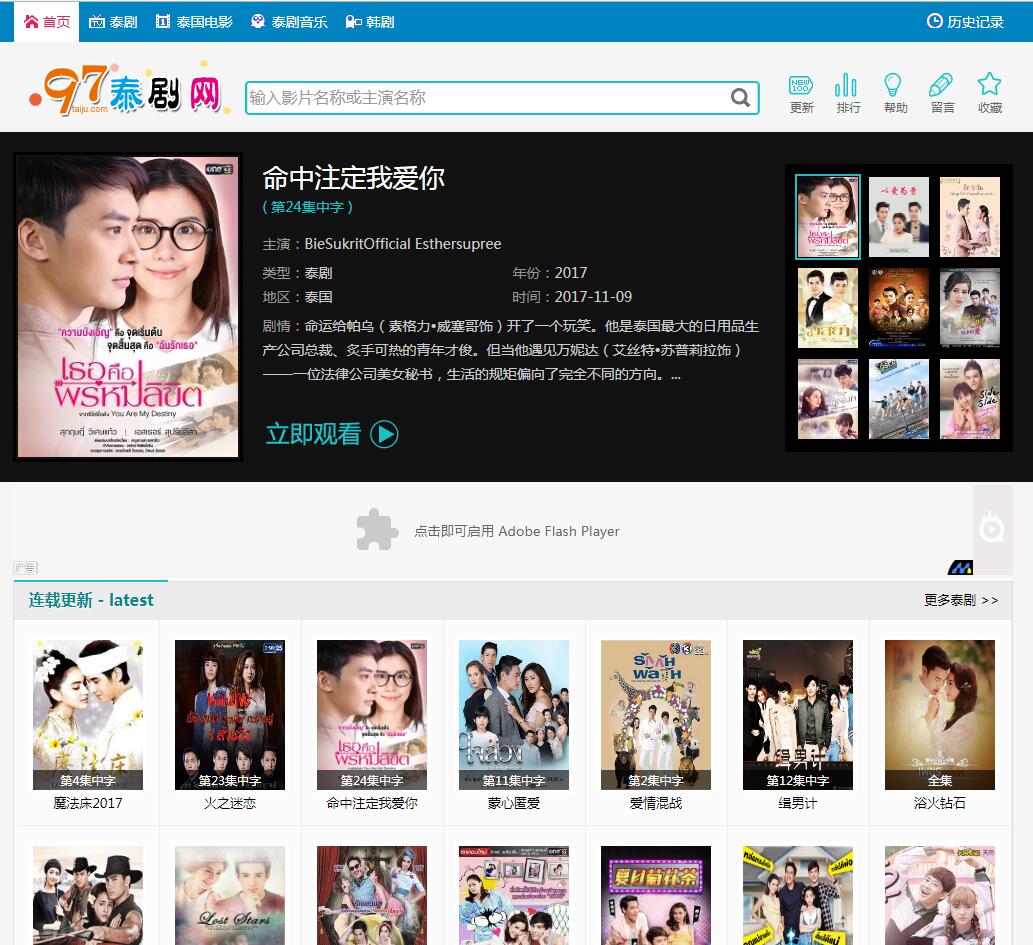Open the 火之迷恋 poster

[x=230, y=714]
